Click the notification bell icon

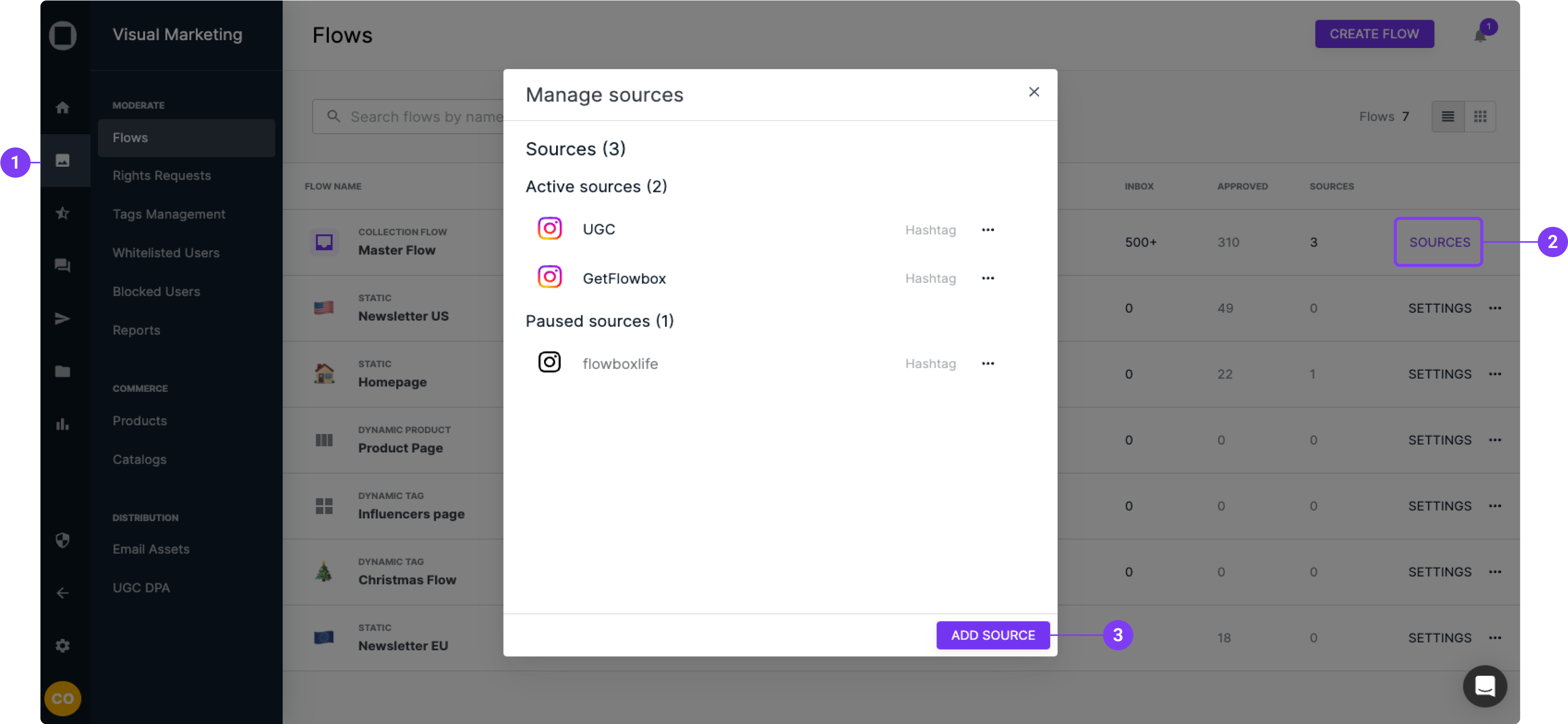click(x=1480, y=35)
